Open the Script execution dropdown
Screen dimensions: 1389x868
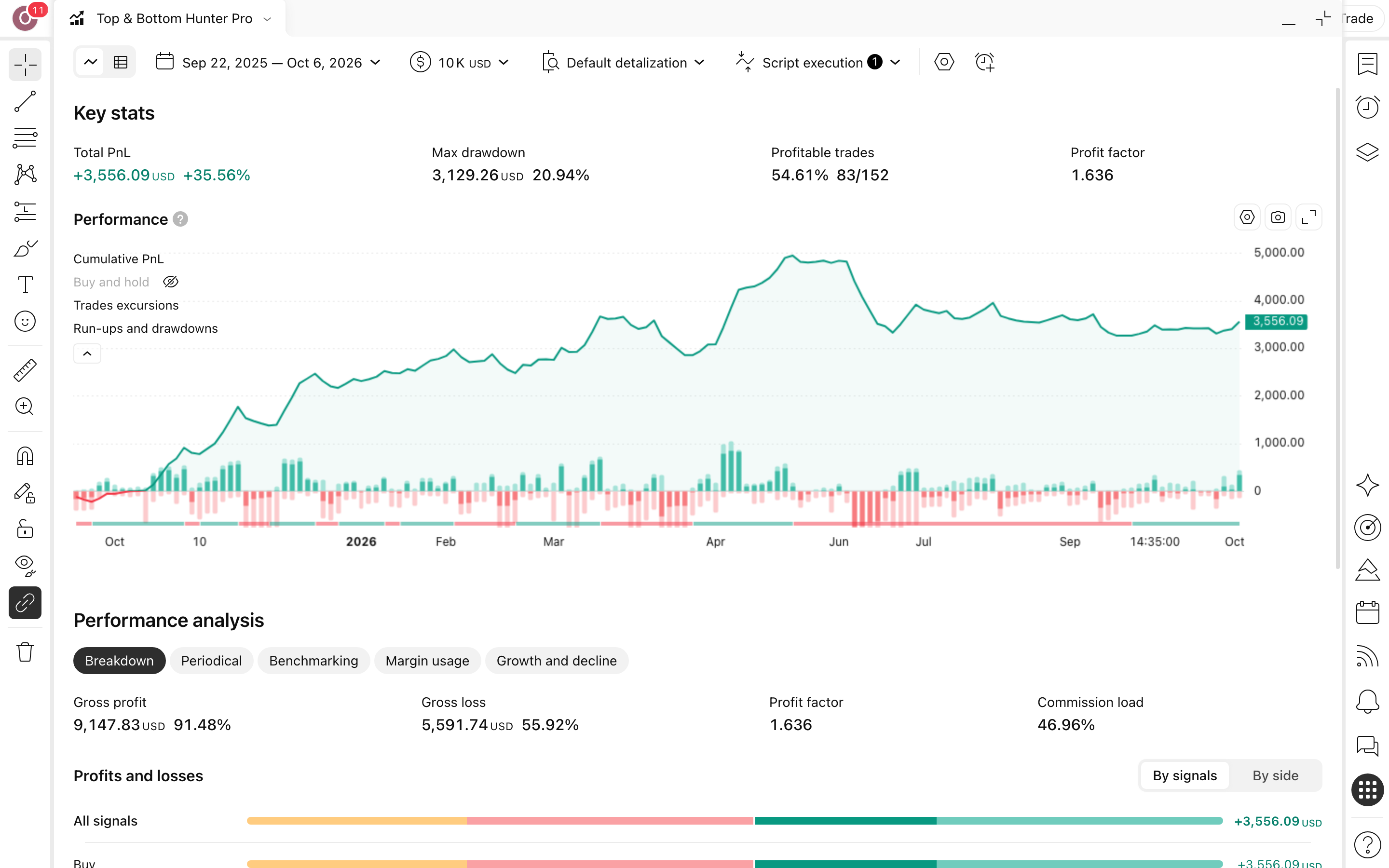click(818, 62)
